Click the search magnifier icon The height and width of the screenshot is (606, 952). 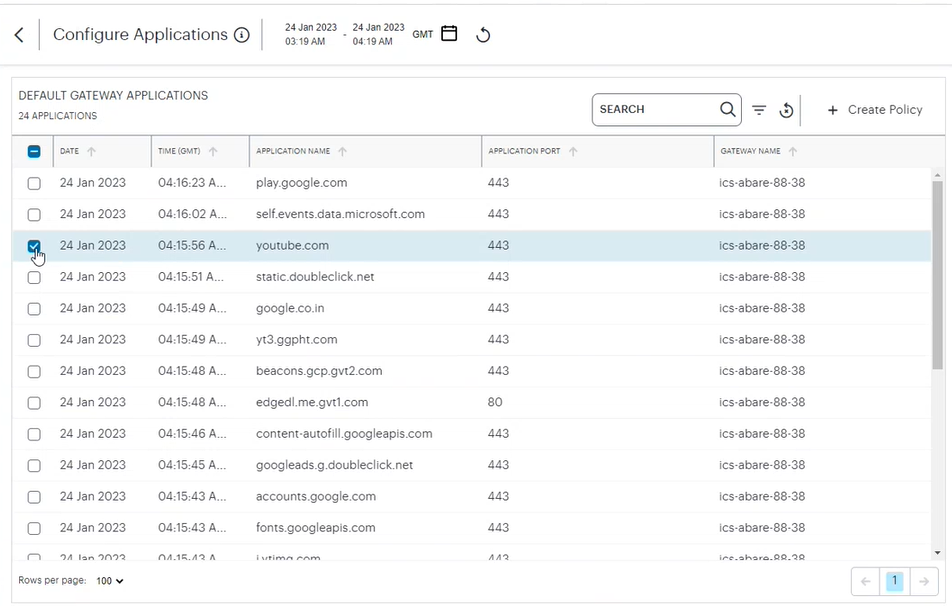click(727, 109)
